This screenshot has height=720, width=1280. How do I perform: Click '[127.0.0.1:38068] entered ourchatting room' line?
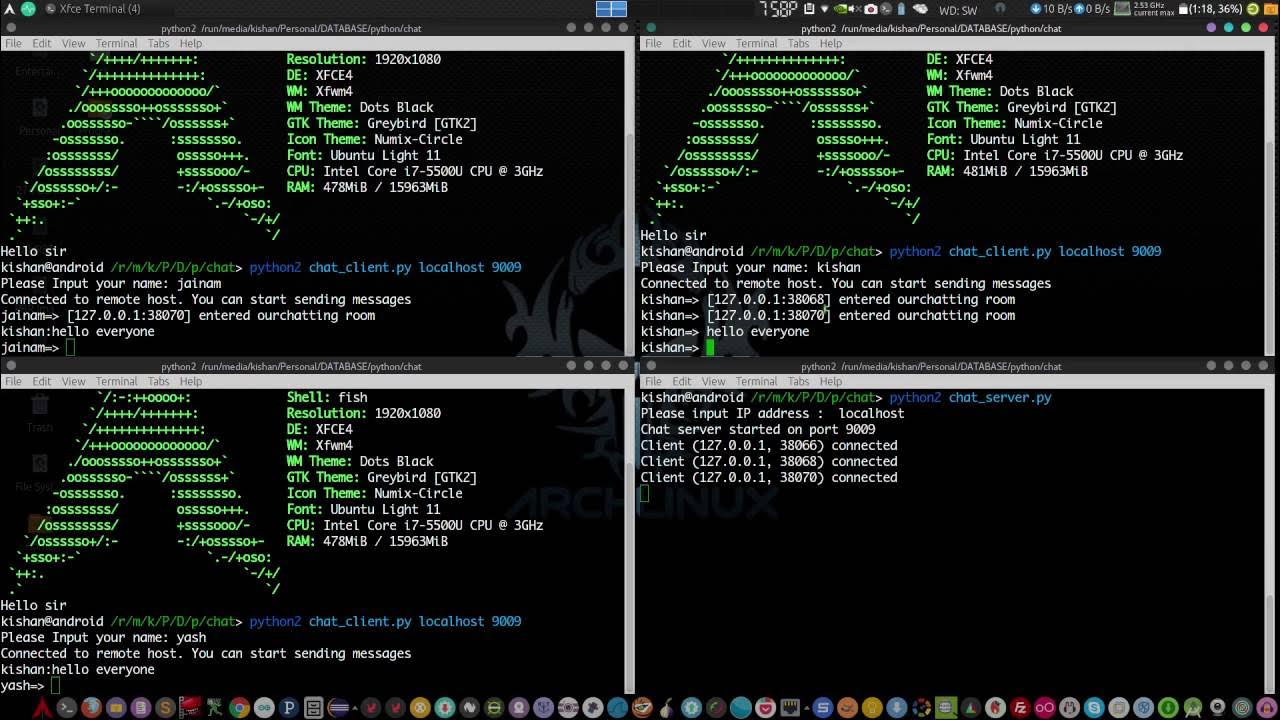click(861, 299)
